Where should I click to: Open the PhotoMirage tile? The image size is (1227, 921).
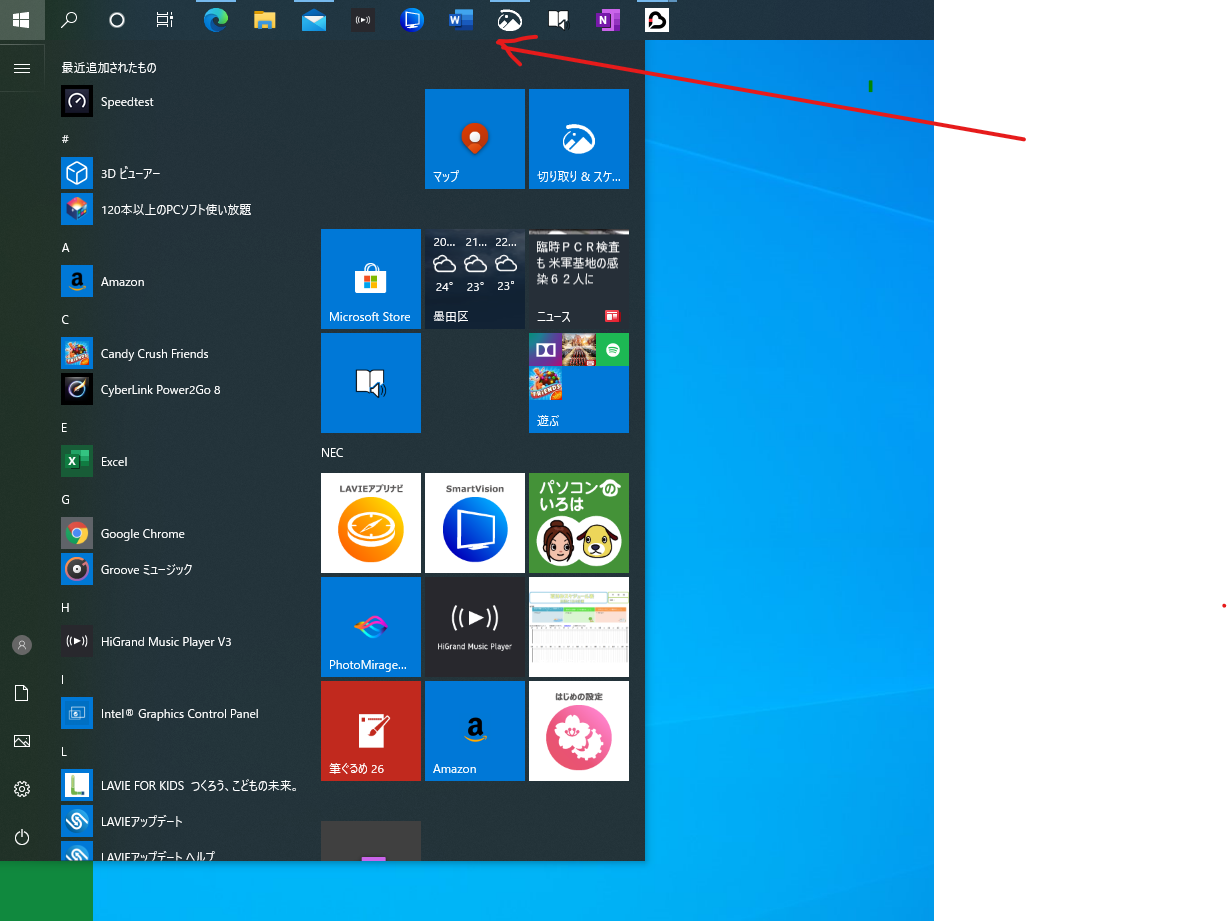[x=371, y=627]
